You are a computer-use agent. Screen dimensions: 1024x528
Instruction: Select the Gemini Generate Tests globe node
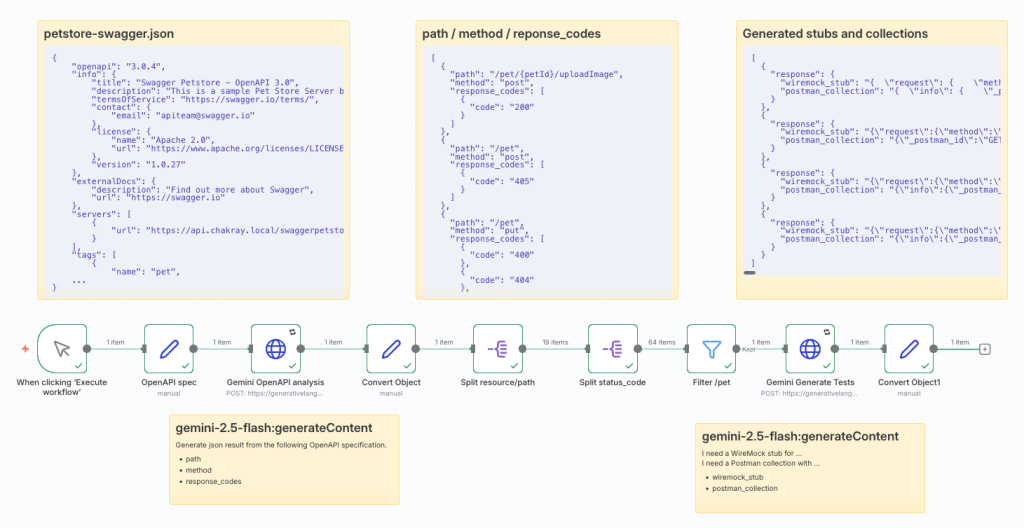pos(810,348)
